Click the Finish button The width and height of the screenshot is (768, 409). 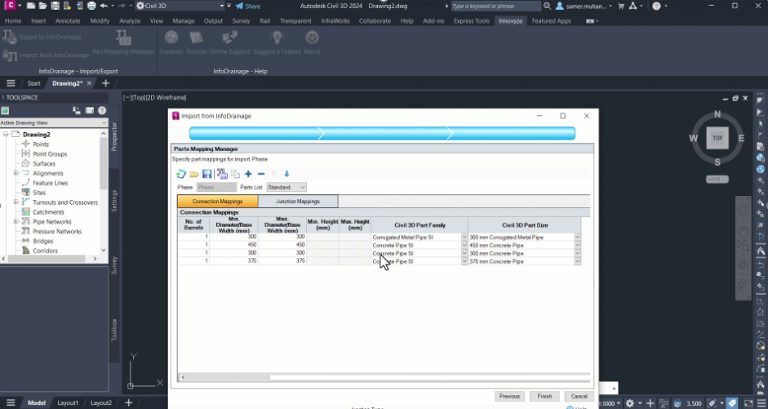coord(545,396)
